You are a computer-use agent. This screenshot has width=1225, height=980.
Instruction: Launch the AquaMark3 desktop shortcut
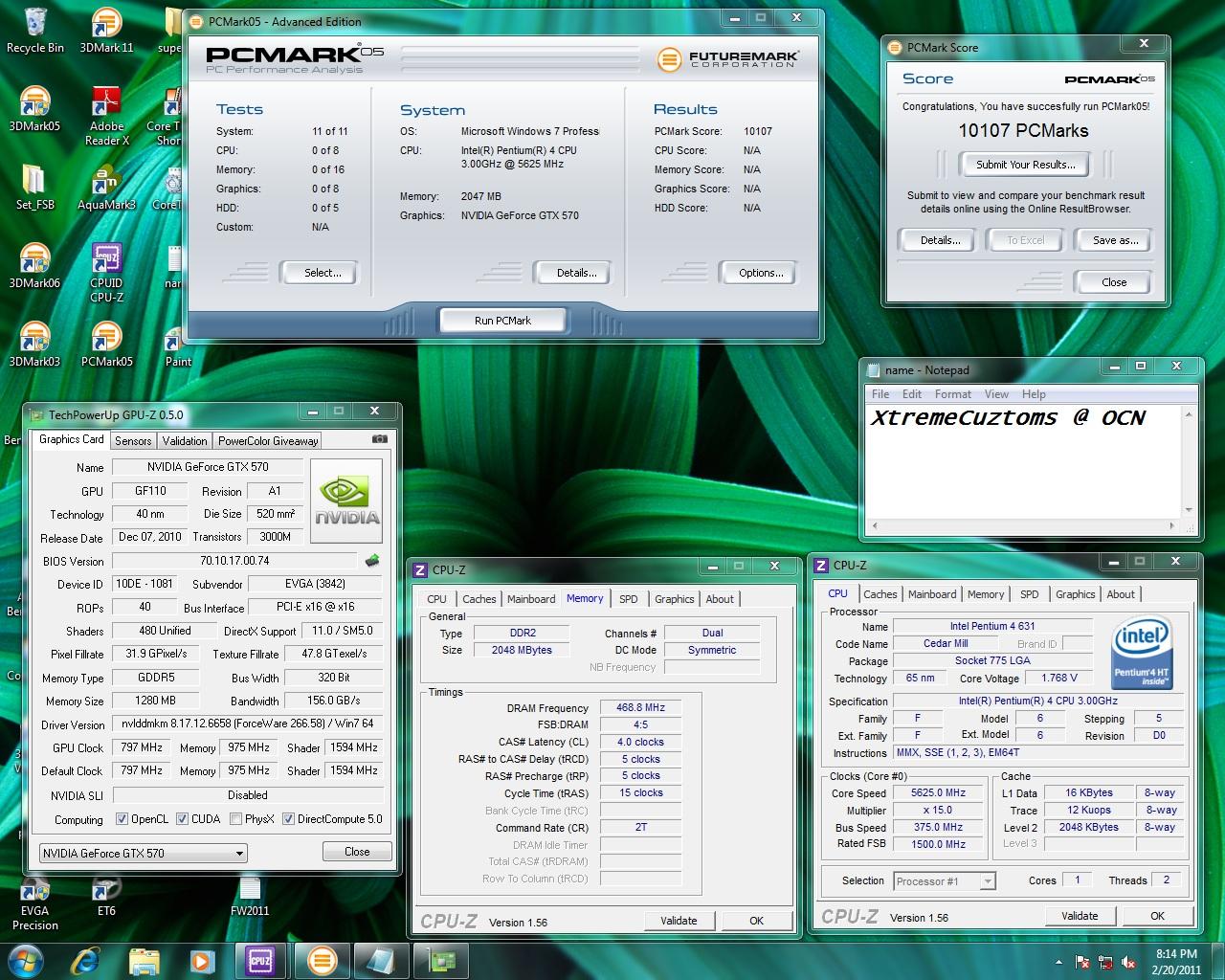(106, 188)
